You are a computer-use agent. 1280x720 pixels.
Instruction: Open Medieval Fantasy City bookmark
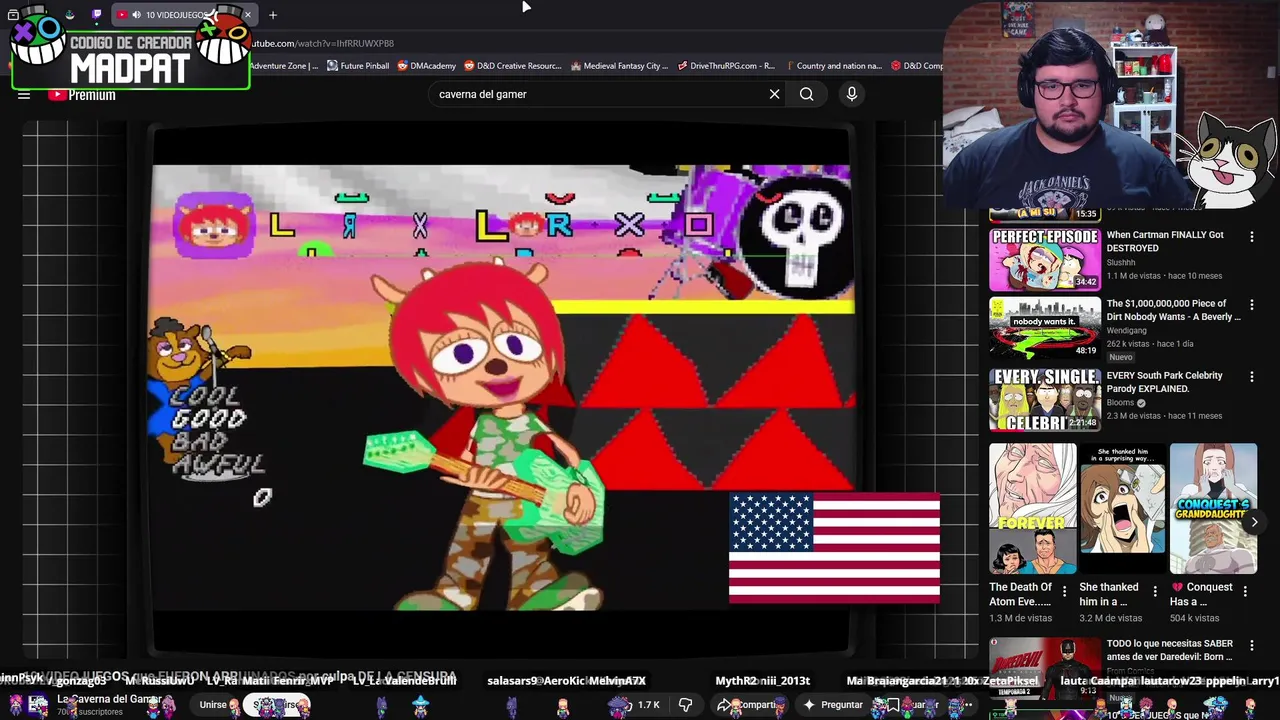coord(619,66)
